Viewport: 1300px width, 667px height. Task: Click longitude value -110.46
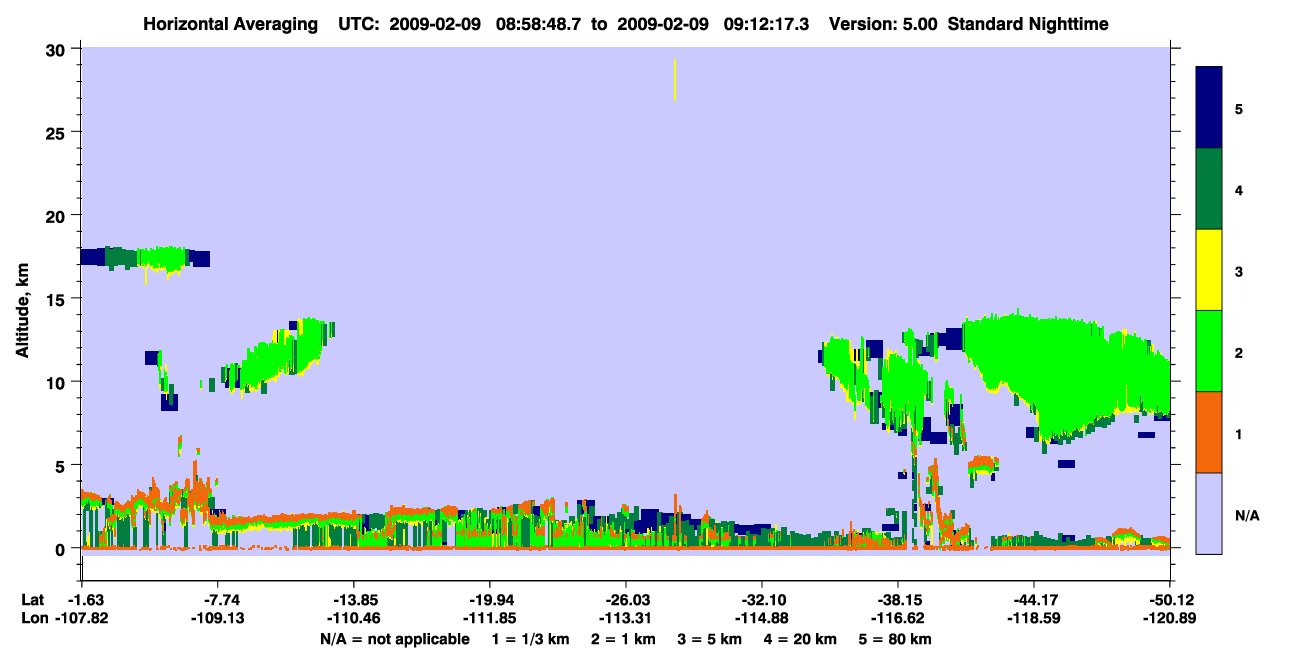353,618
